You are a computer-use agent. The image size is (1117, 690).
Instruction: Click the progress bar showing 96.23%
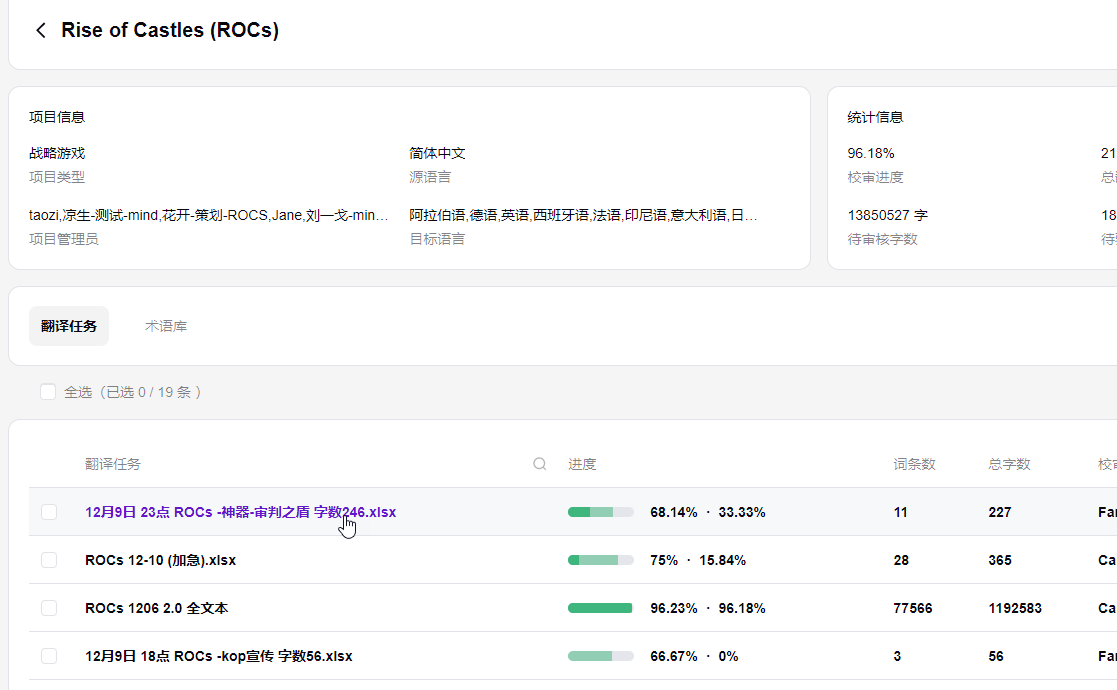click(x=600, y=608)
